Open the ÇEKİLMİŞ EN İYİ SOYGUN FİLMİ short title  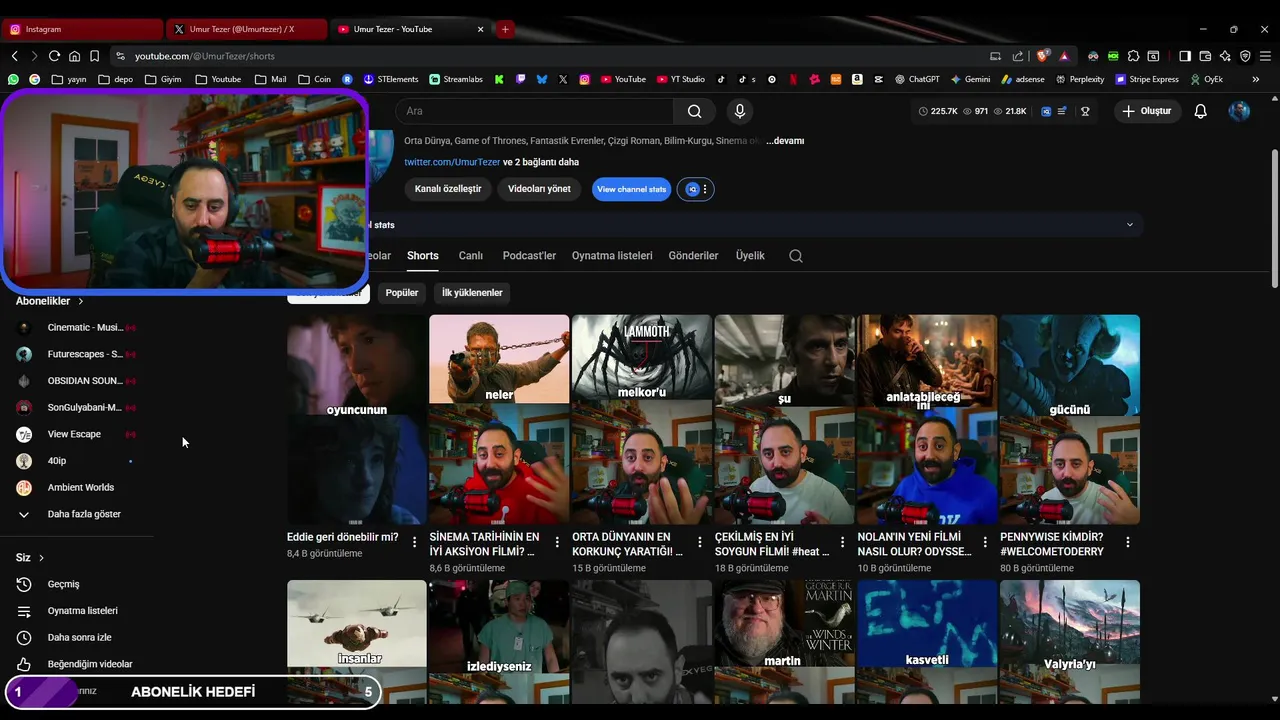pyautogui.click(x=772, y=544)
